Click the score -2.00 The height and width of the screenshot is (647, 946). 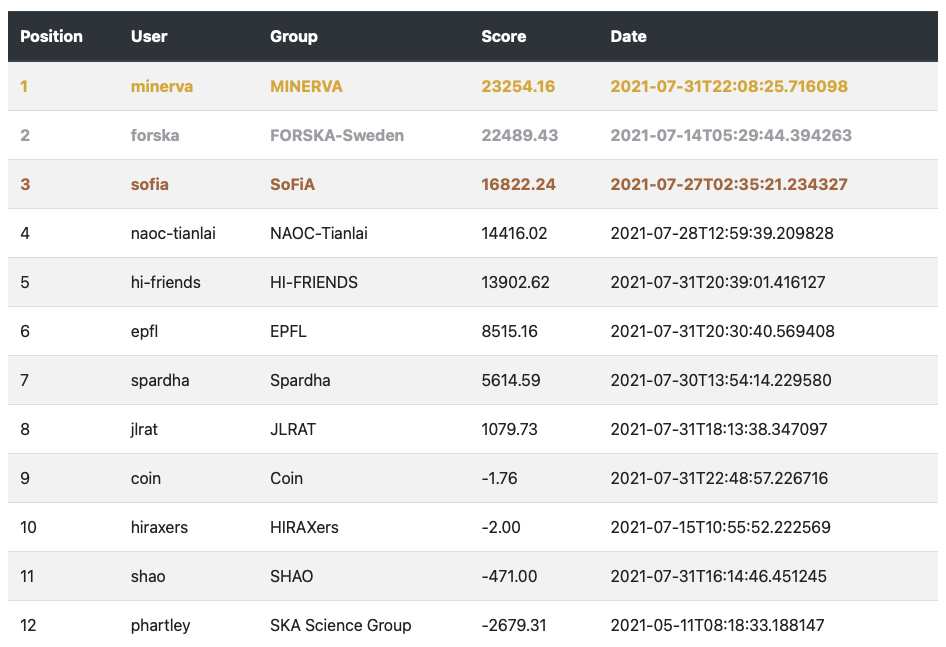pyautogui.click(x=501, y=527)
